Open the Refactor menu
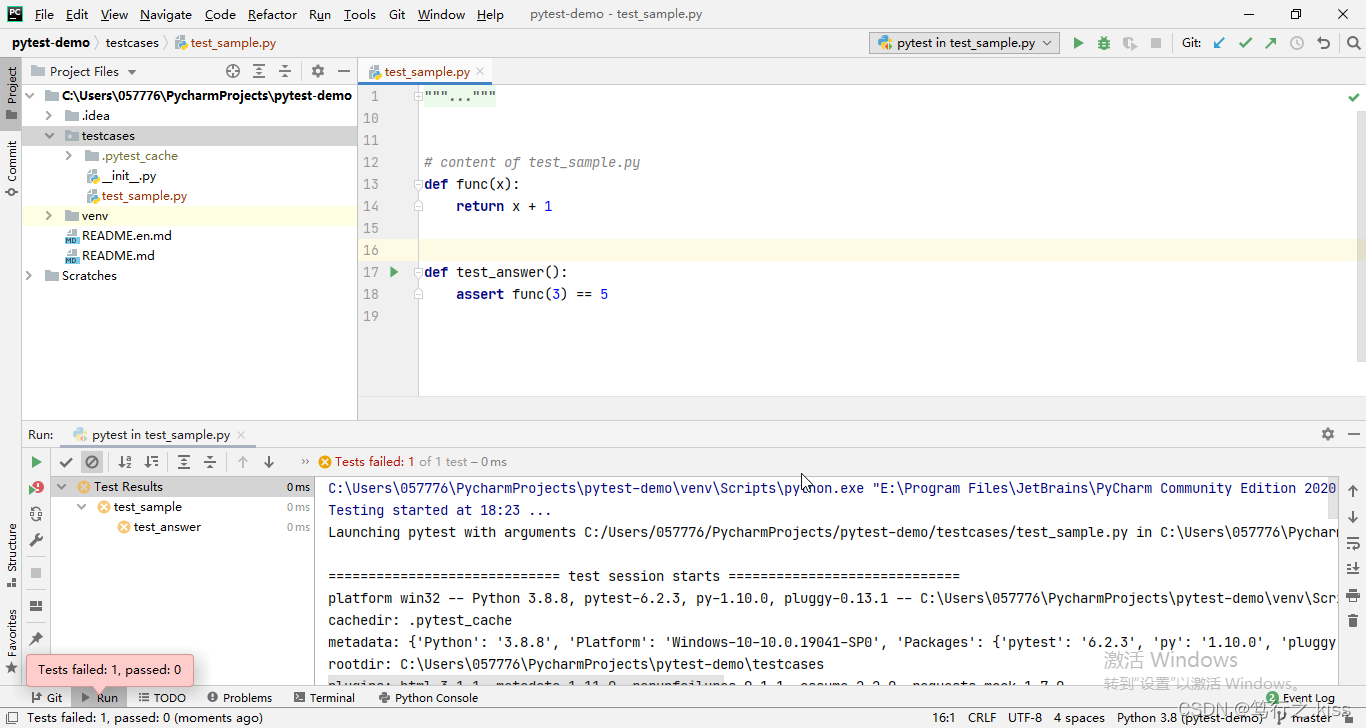 (272, 14)
